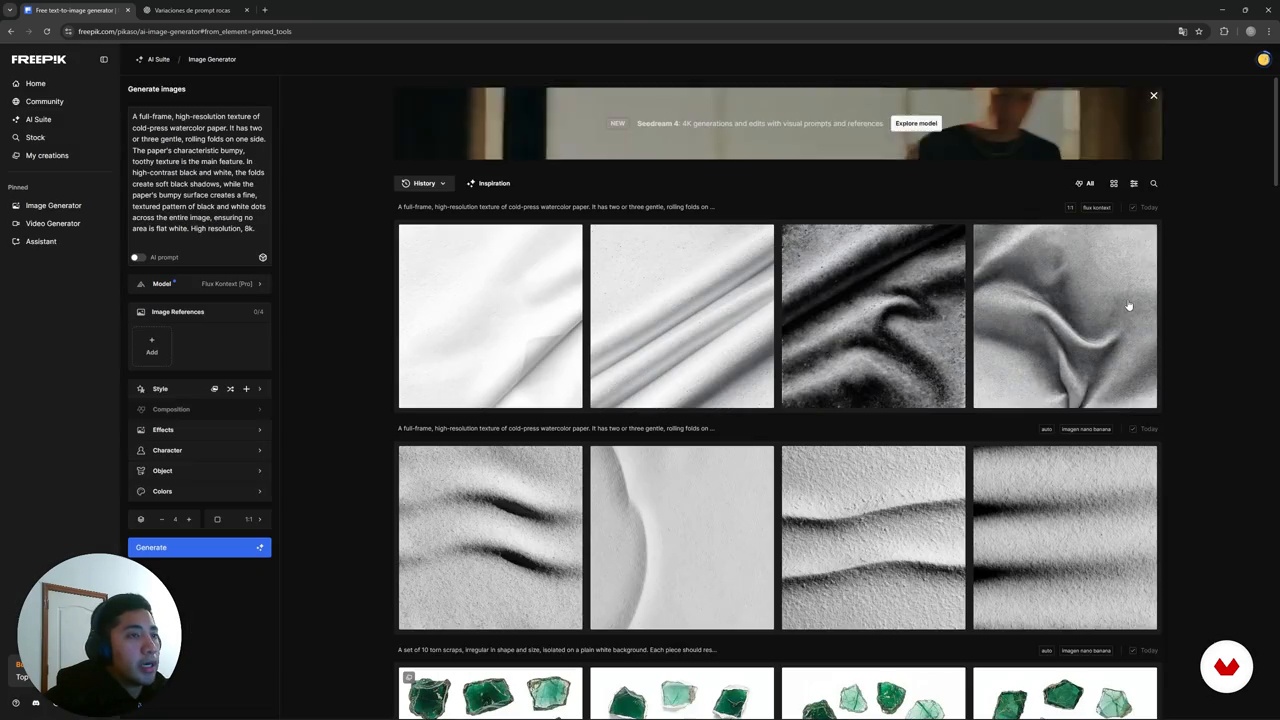Open first white paper fold thumbnail
Image resolution: width=1280 pixels, height=720 pixels.
click(x=490, y=316)
